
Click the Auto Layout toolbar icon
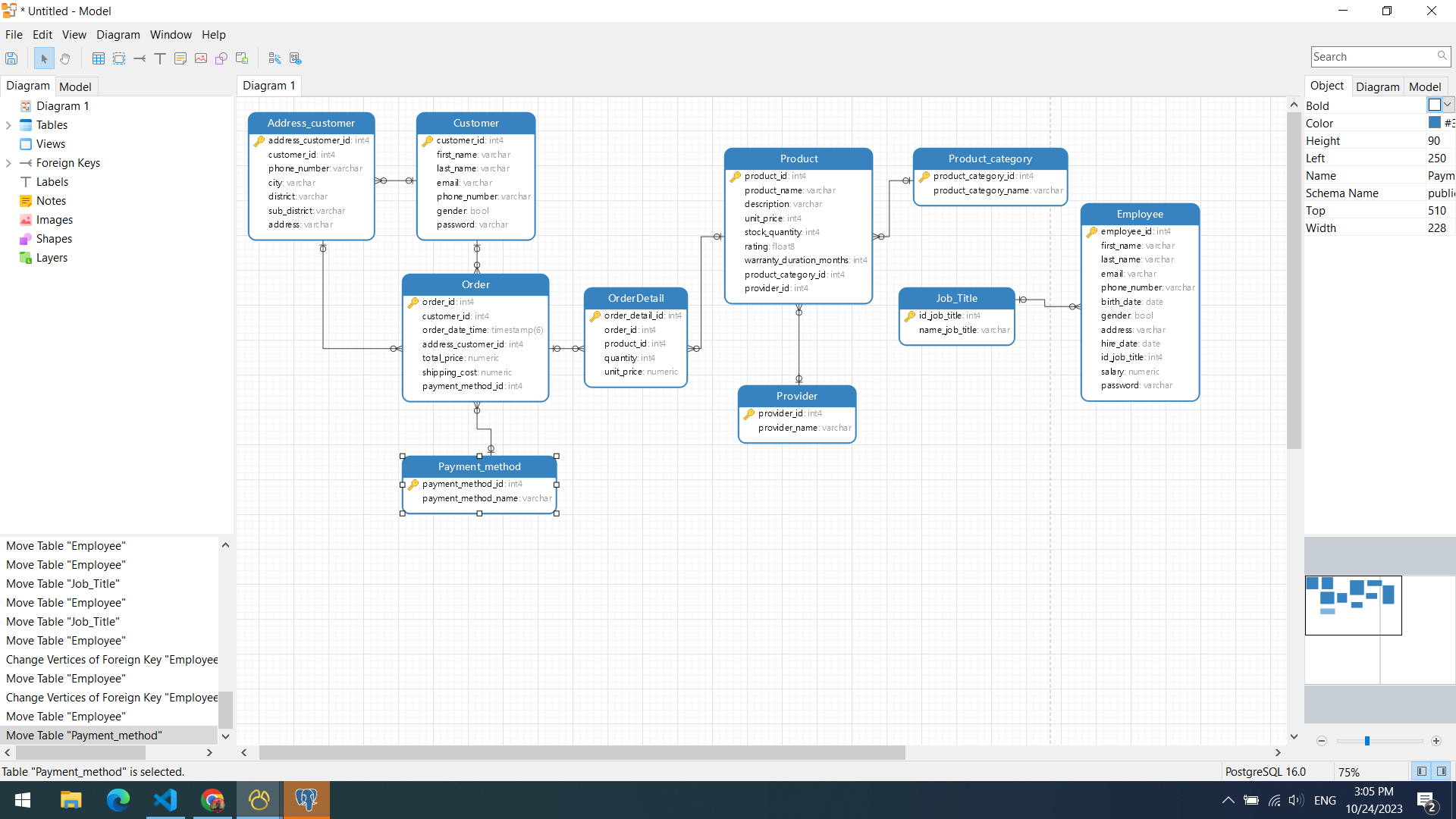pyautogui.click(x=275, y=58)
